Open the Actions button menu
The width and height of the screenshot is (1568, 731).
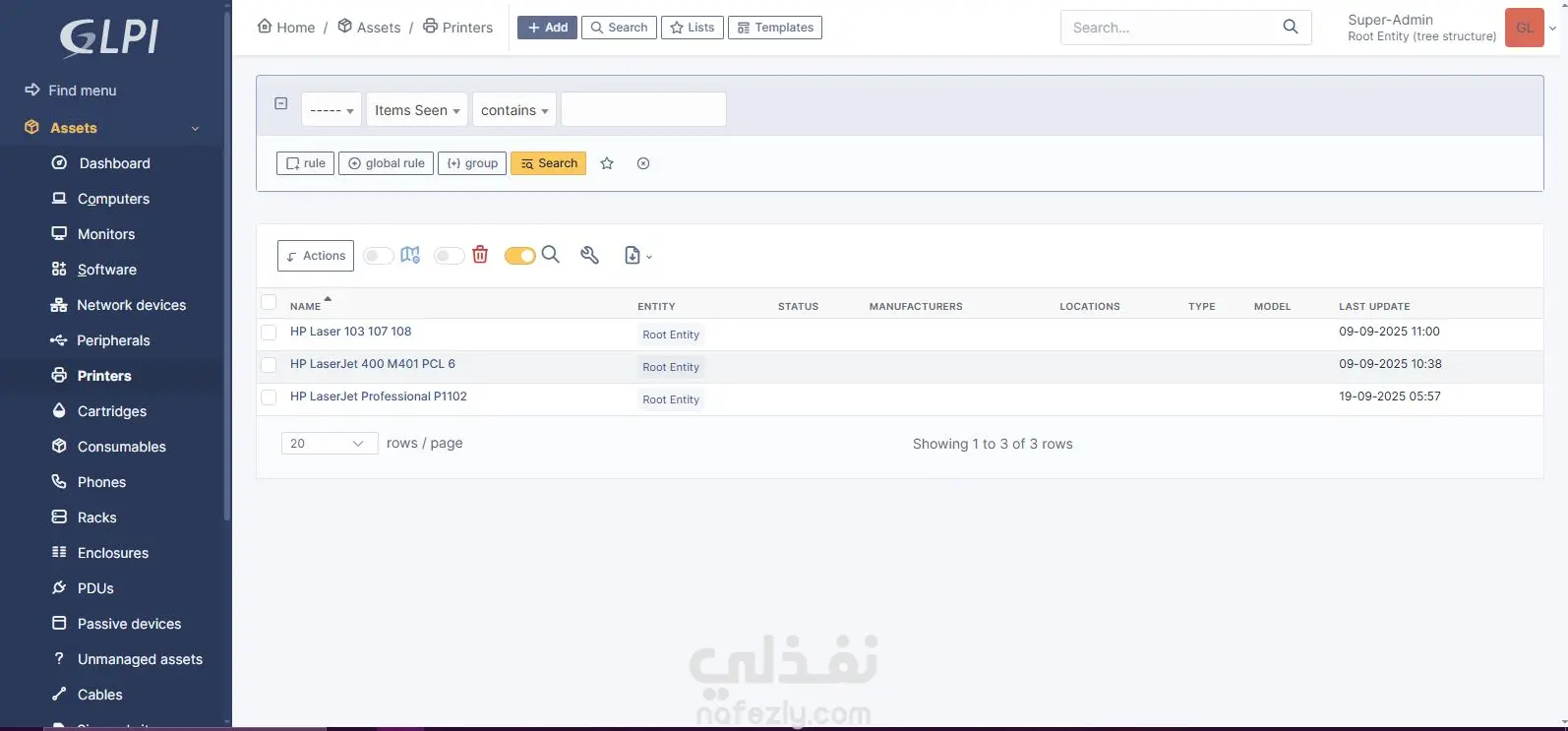pyautogui.click(x=316, y=256)
